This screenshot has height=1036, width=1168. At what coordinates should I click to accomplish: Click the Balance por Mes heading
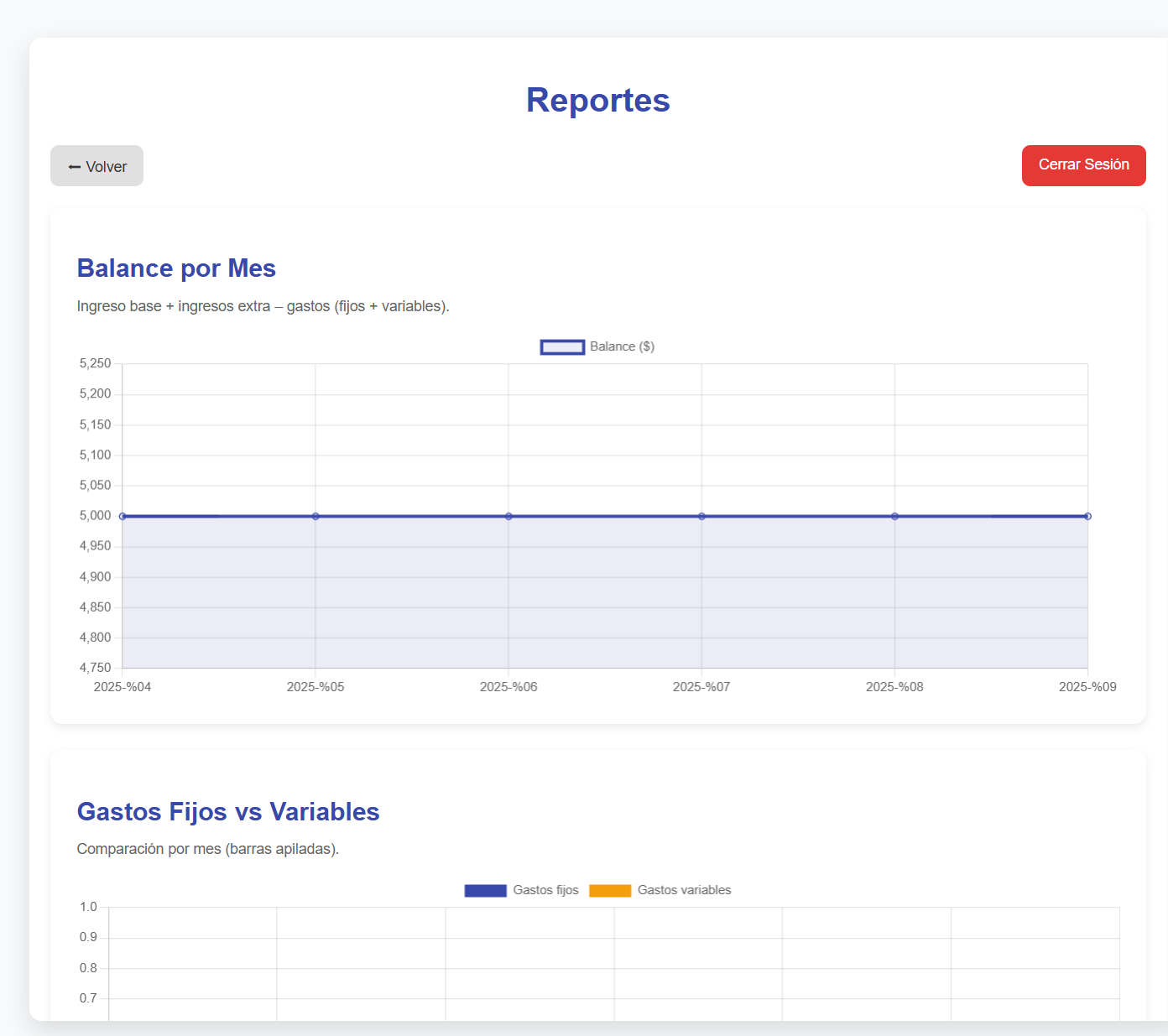click(176, 268)
